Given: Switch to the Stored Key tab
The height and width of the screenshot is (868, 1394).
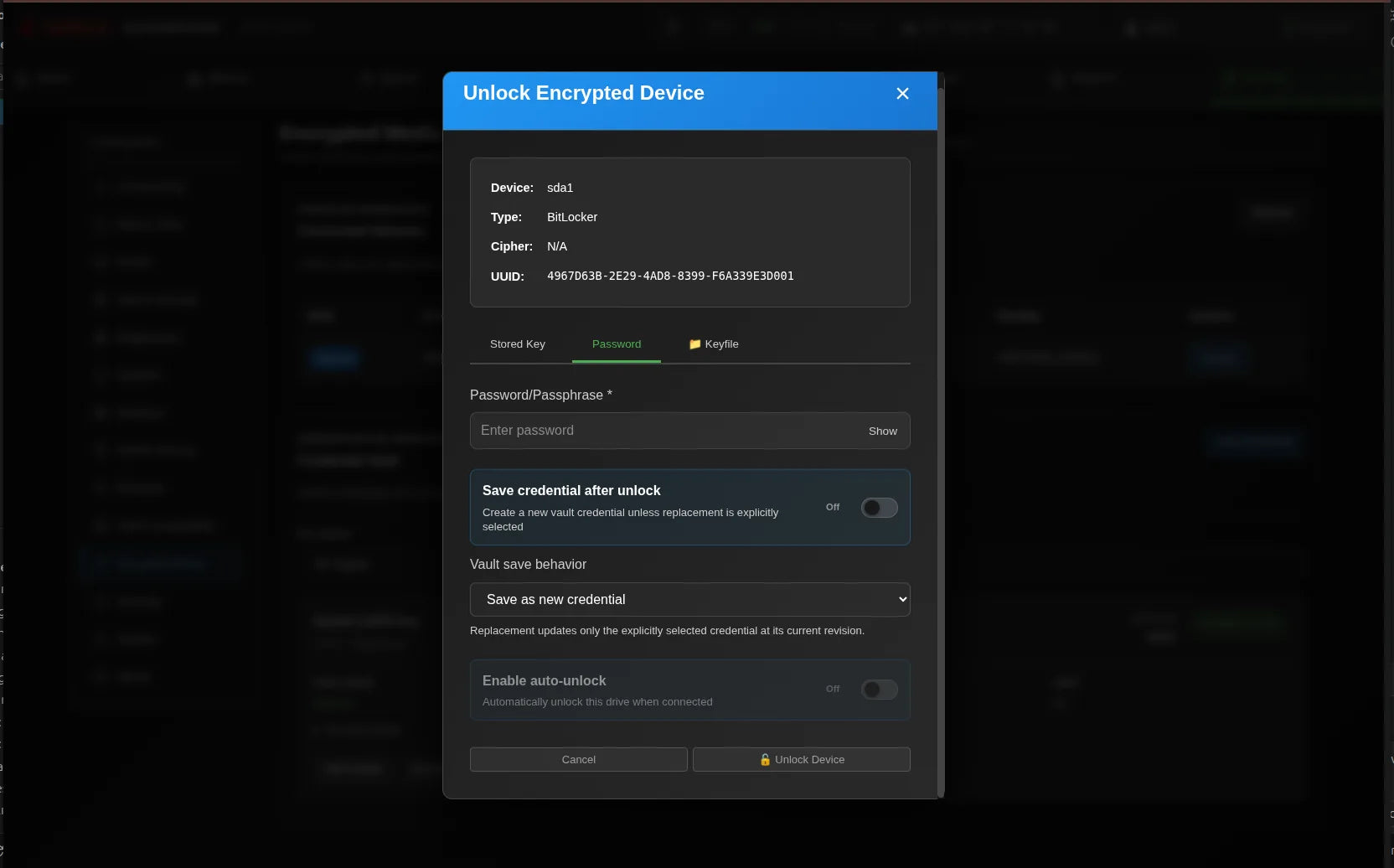Looking at the screenshot, I should pos(517,344).
